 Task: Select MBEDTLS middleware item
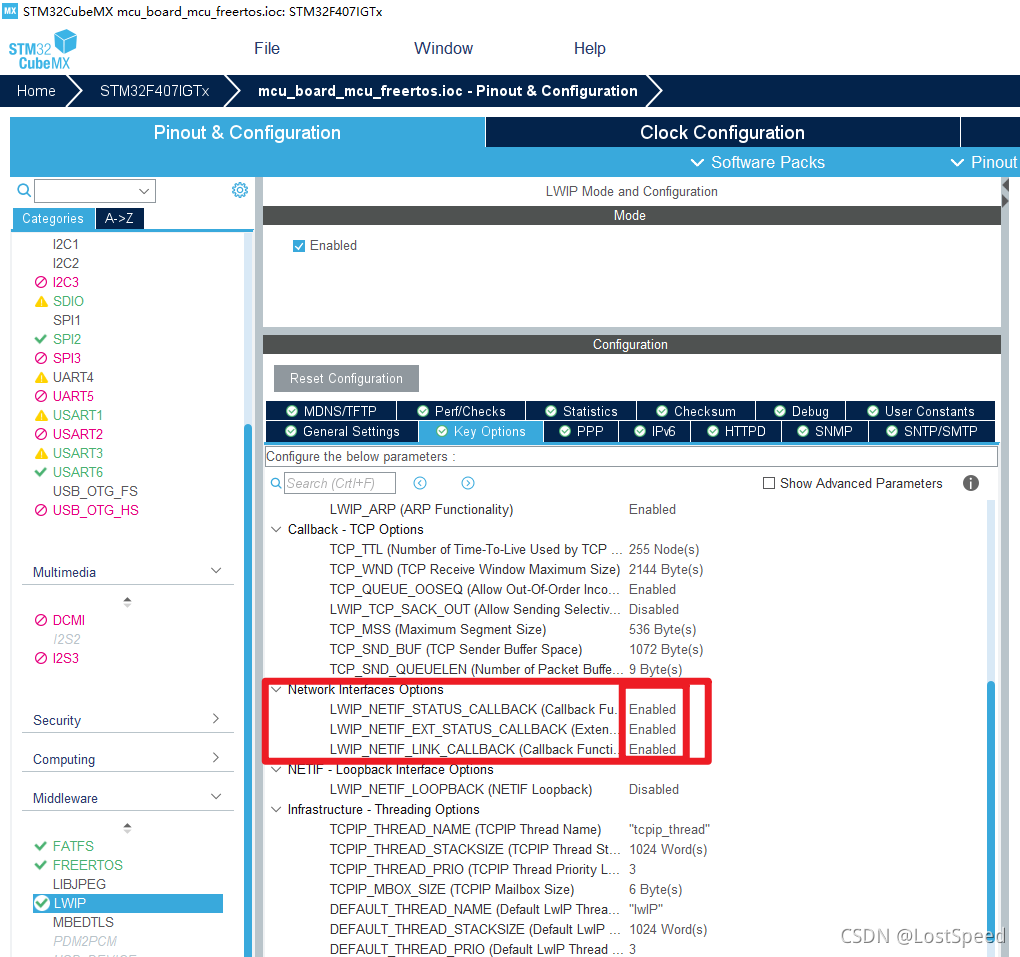(83, 922)
